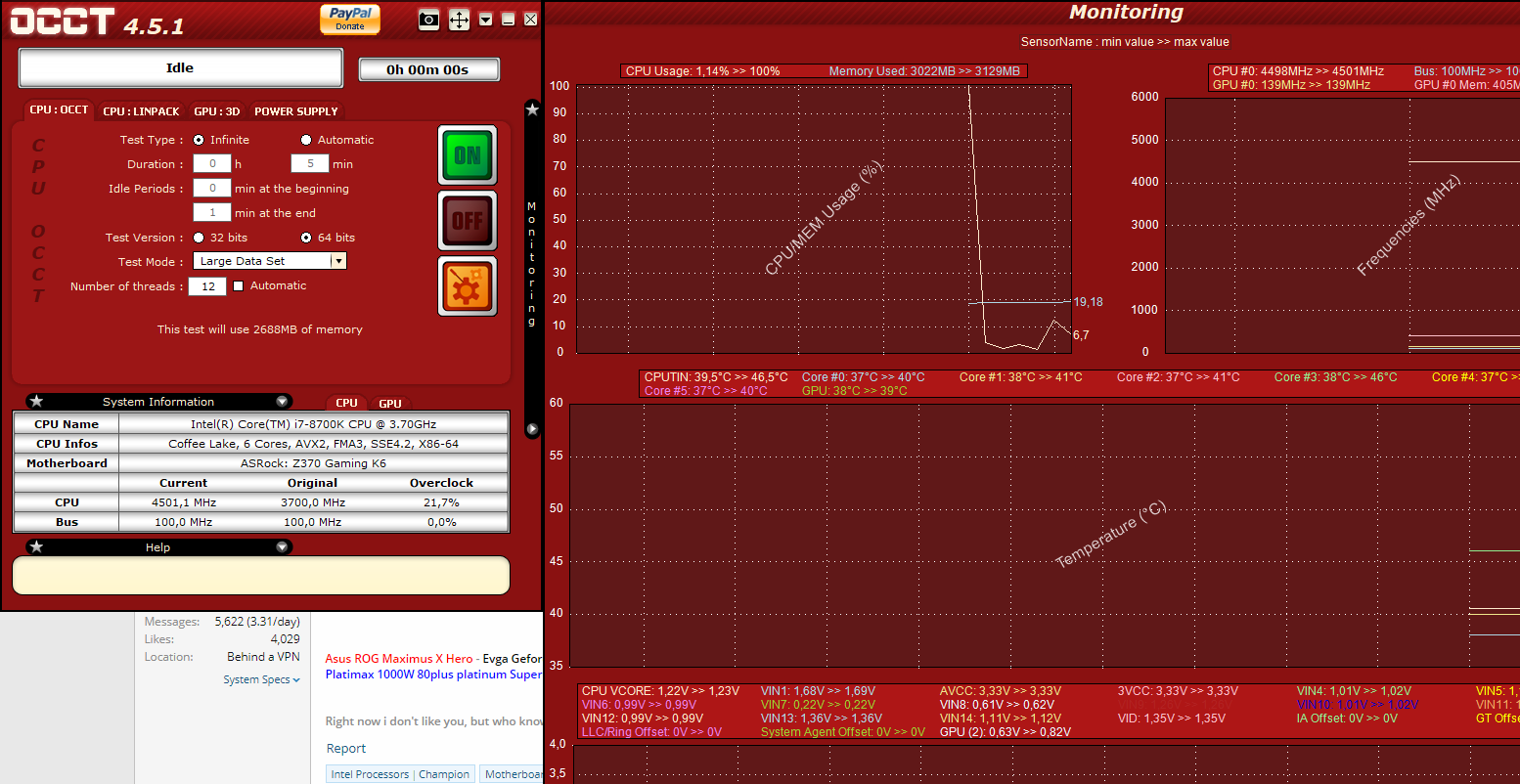Click CPU #0 frequency legend entry
The height and width of the screenshot is (784, 1520).
pyautogui.click(x=1298, y=71)
